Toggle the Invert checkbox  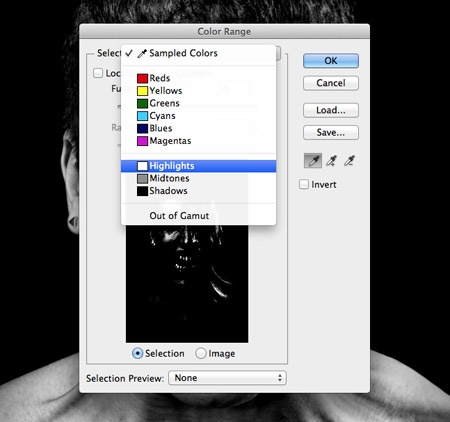(x=304, y=184)
